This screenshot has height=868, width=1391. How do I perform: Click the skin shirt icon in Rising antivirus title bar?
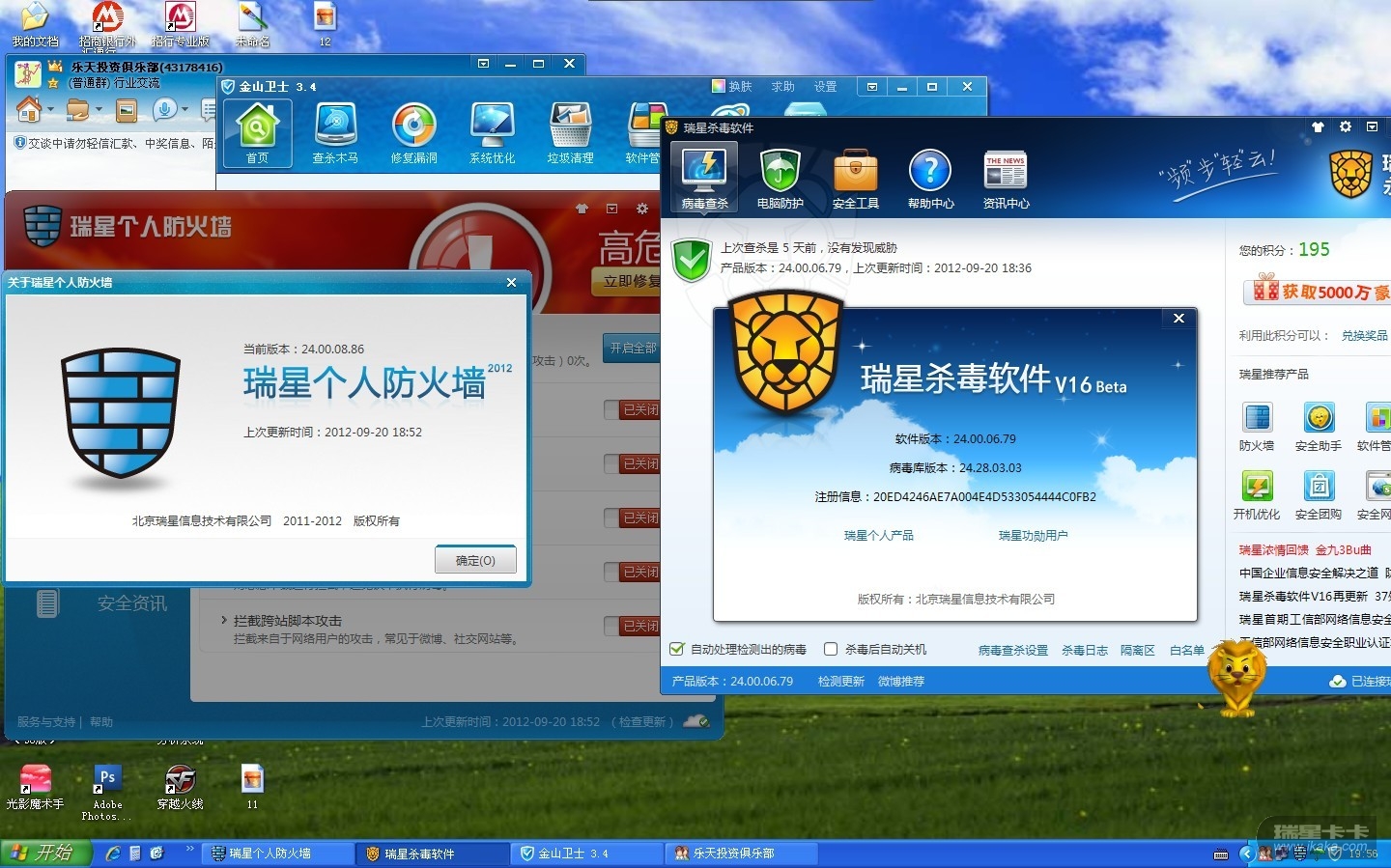click(1318, 126)
